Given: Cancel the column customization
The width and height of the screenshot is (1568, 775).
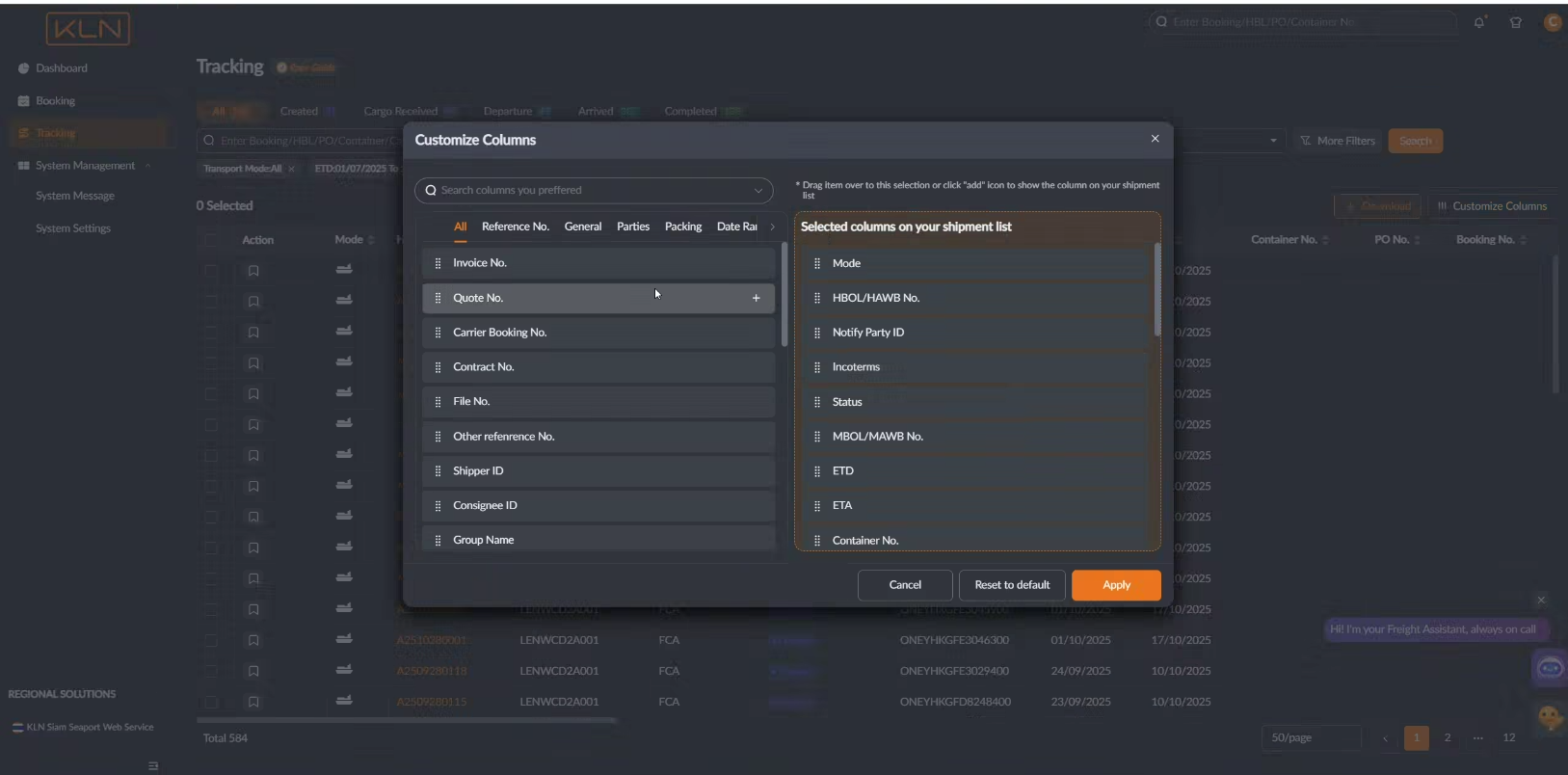Looking at the screenshot, I should point(904,585).
